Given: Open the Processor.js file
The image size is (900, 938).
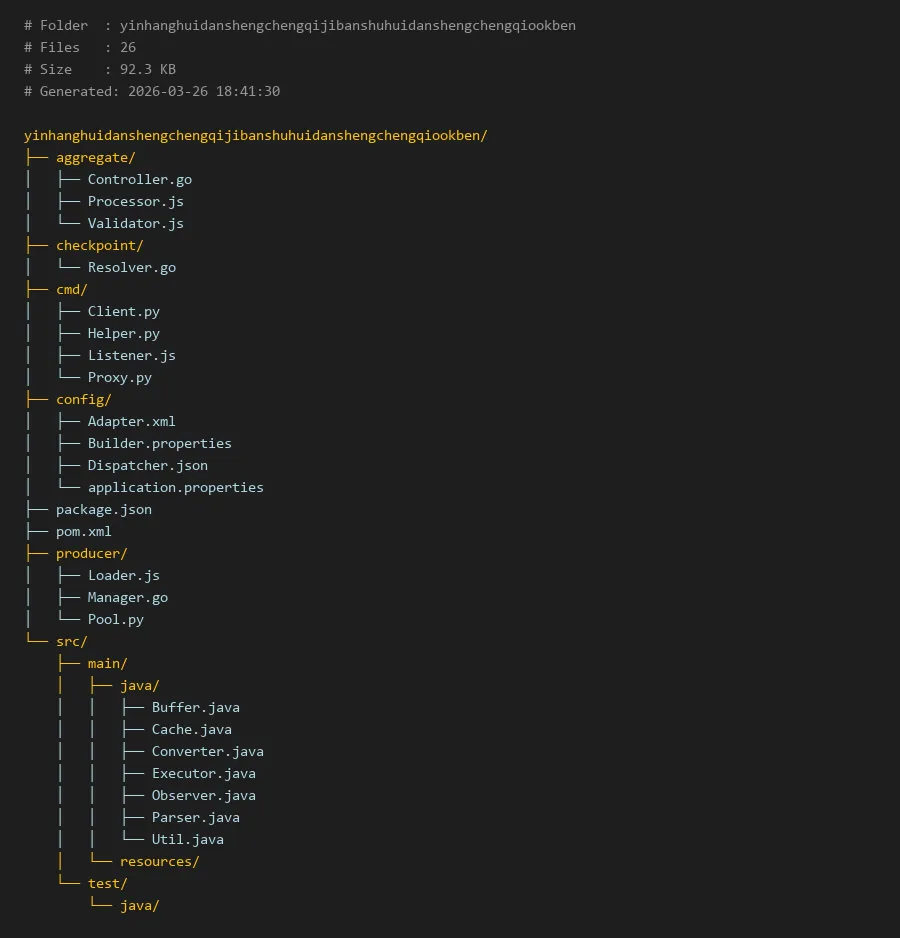Looking at the screenshot, I should coord(135,201).
